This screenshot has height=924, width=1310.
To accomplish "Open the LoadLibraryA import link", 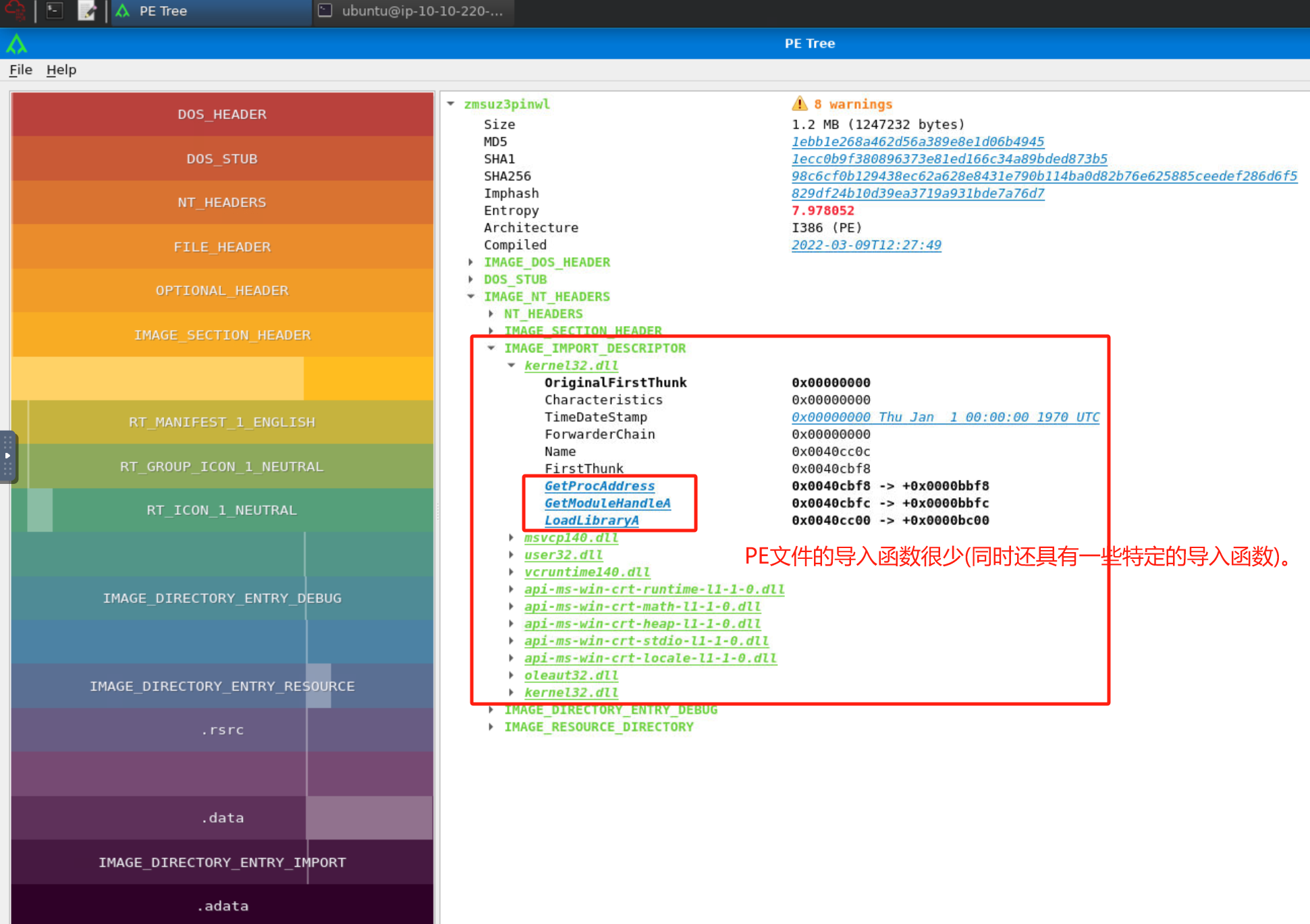I will tap(592, 520).
